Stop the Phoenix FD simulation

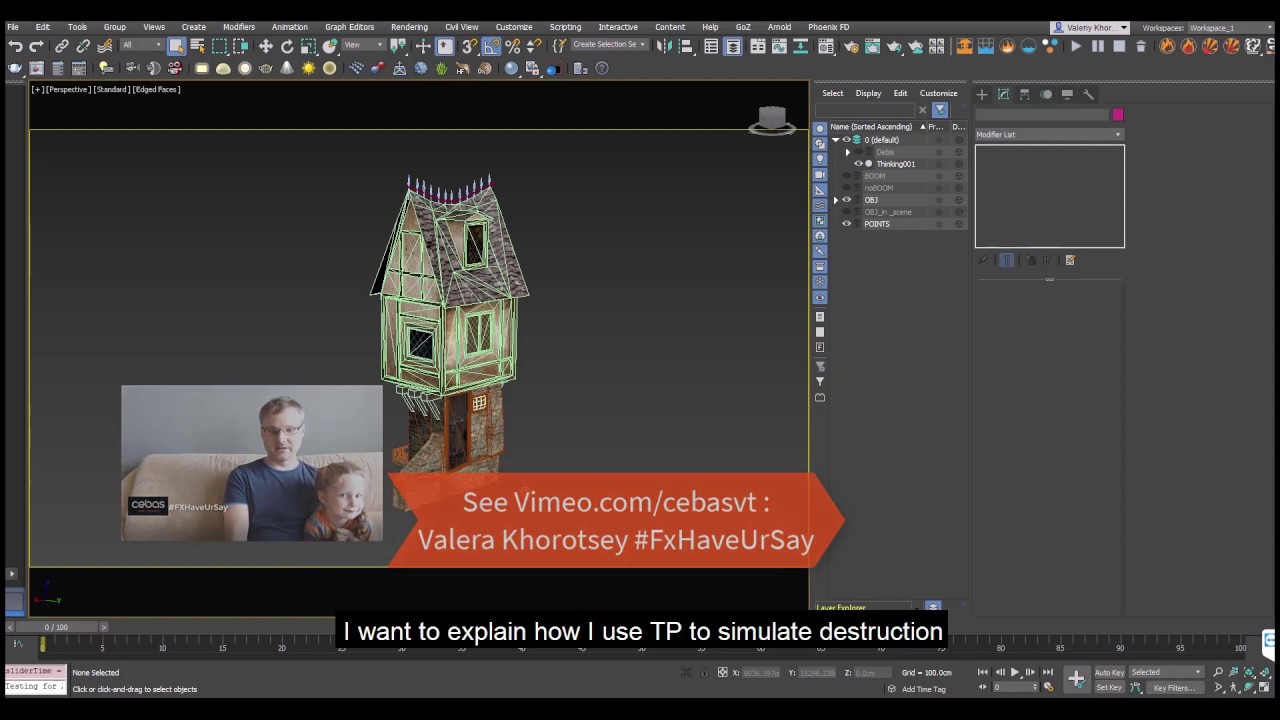pos(1119,46)
